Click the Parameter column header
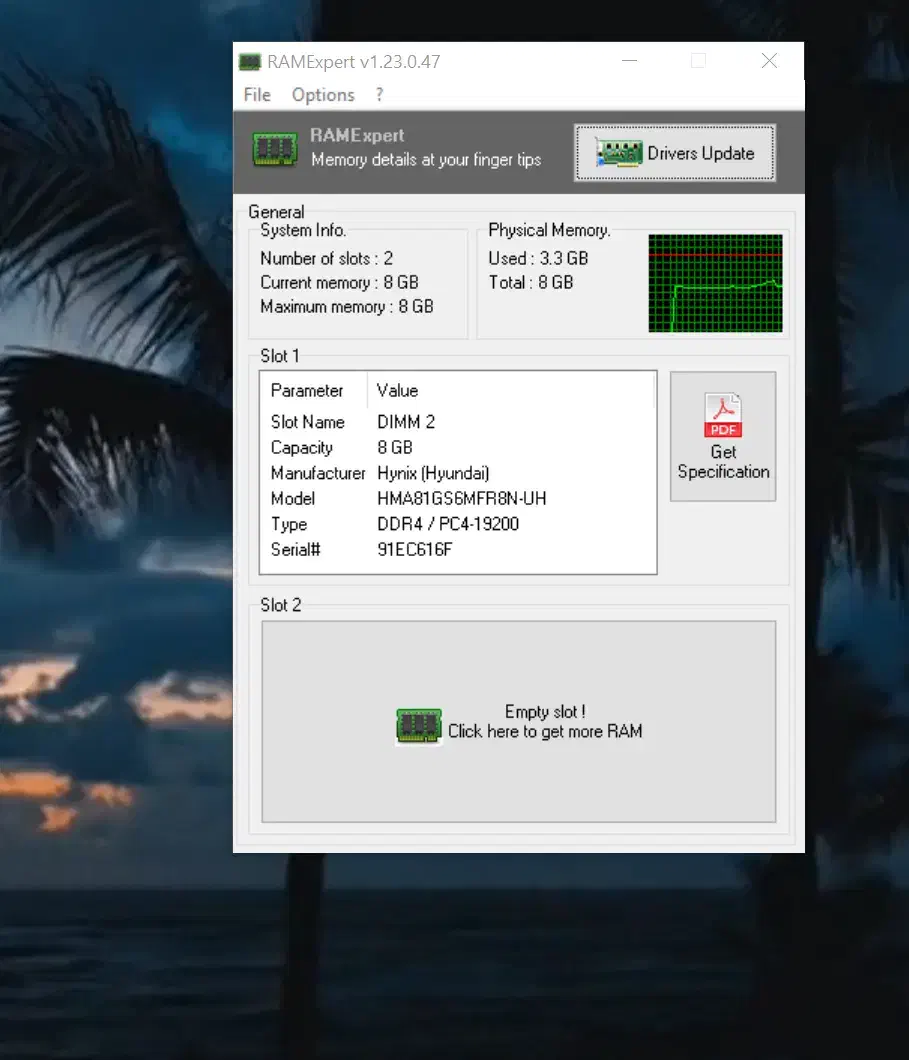Screen dimensions: 909x1060 coord(307,390)
